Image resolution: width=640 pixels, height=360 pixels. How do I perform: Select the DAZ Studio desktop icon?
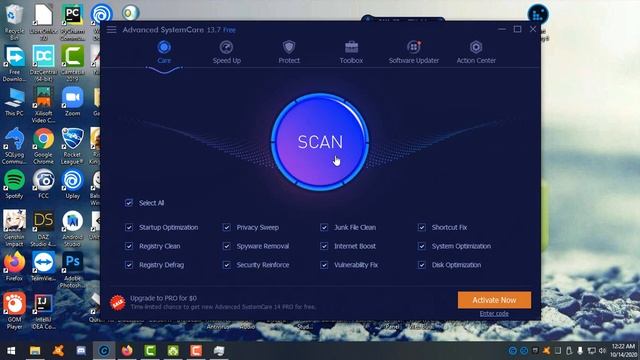point(43,228)
